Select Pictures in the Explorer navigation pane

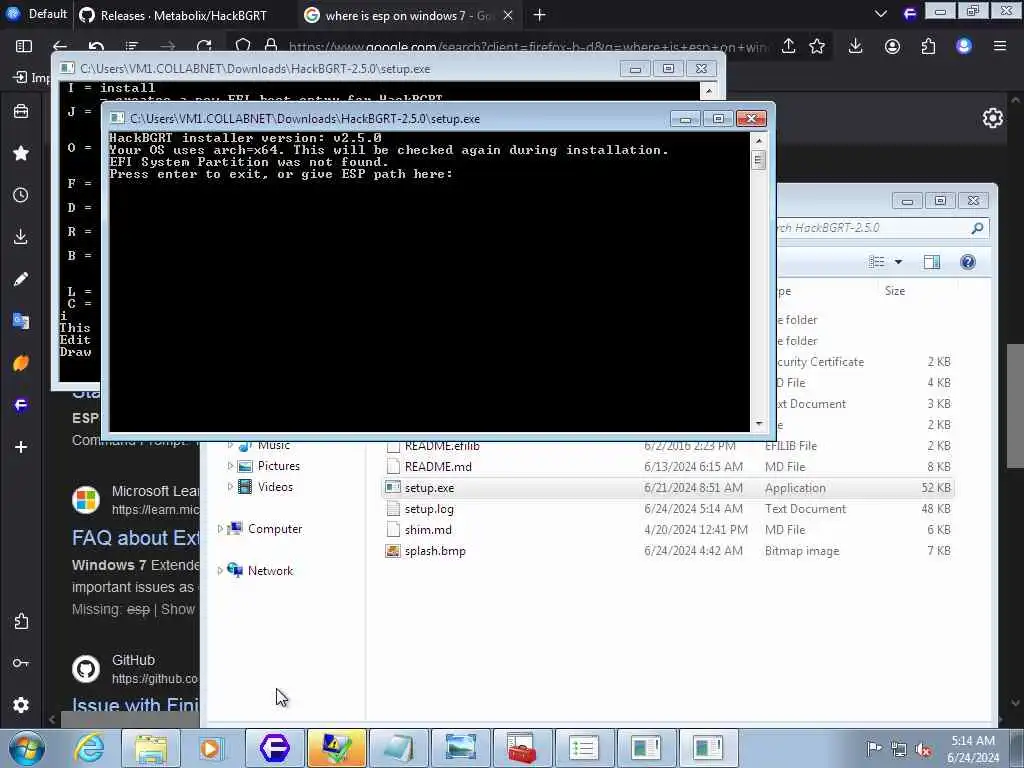(x=278, y=466)
